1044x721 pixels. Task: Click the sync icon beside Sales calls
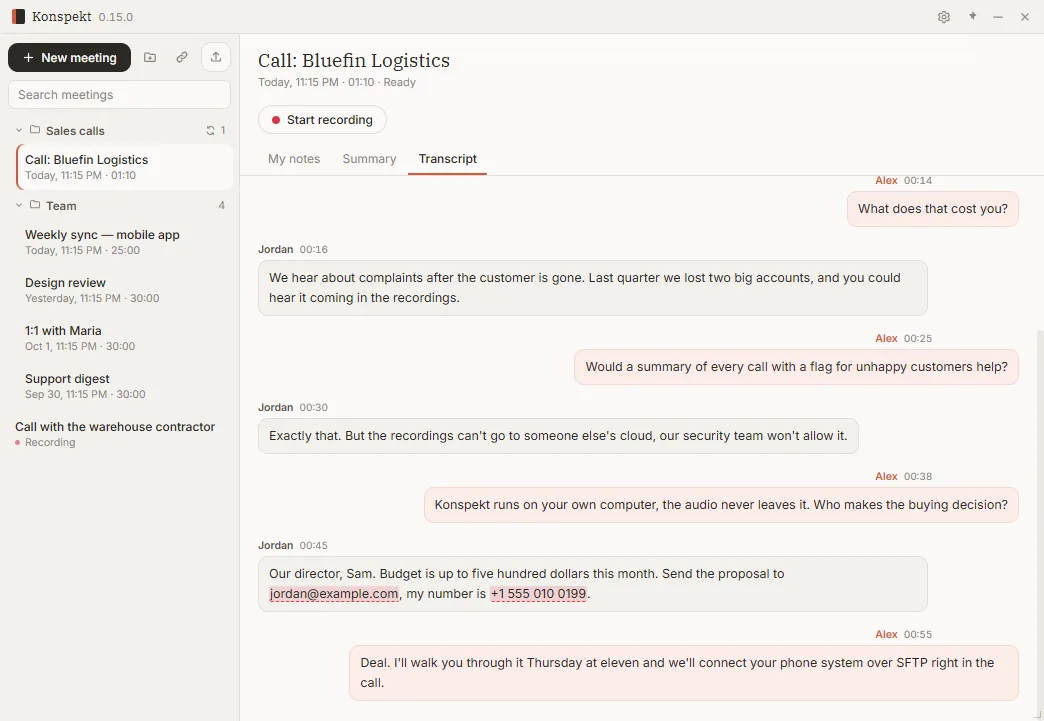(210, 130)
